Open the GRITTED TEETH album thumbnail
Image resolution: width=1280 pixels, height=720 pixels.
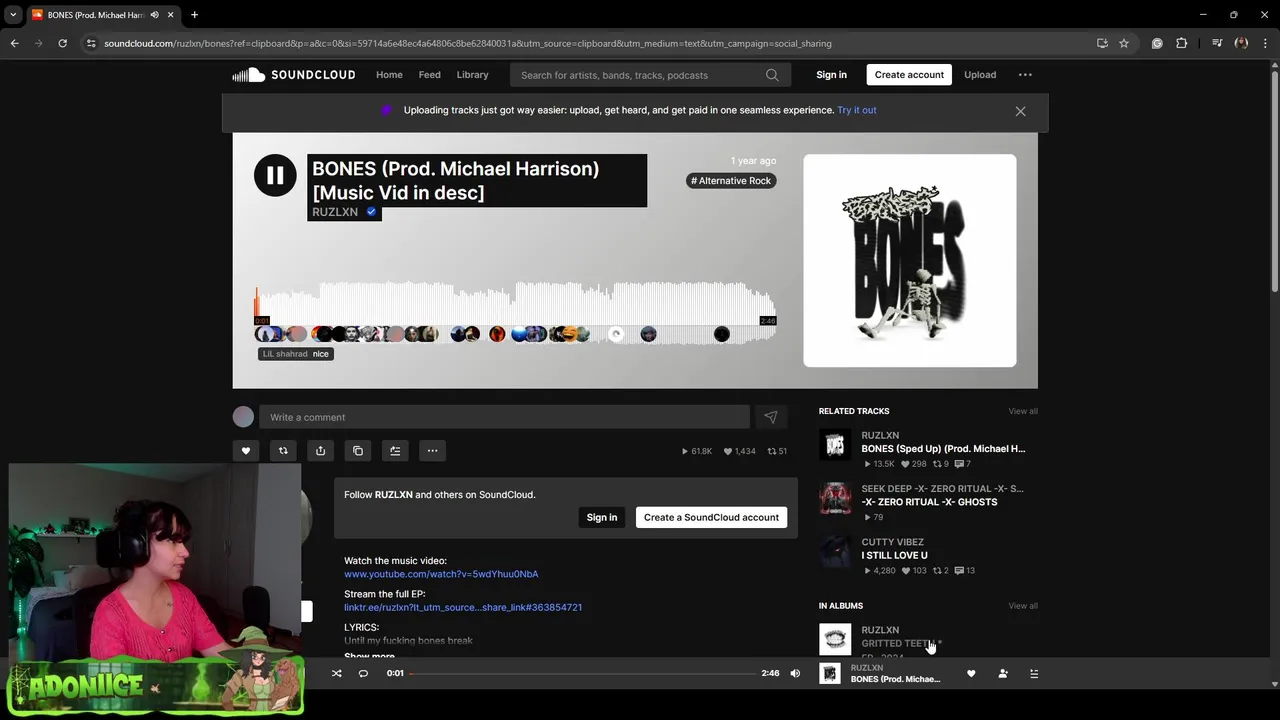835,639
